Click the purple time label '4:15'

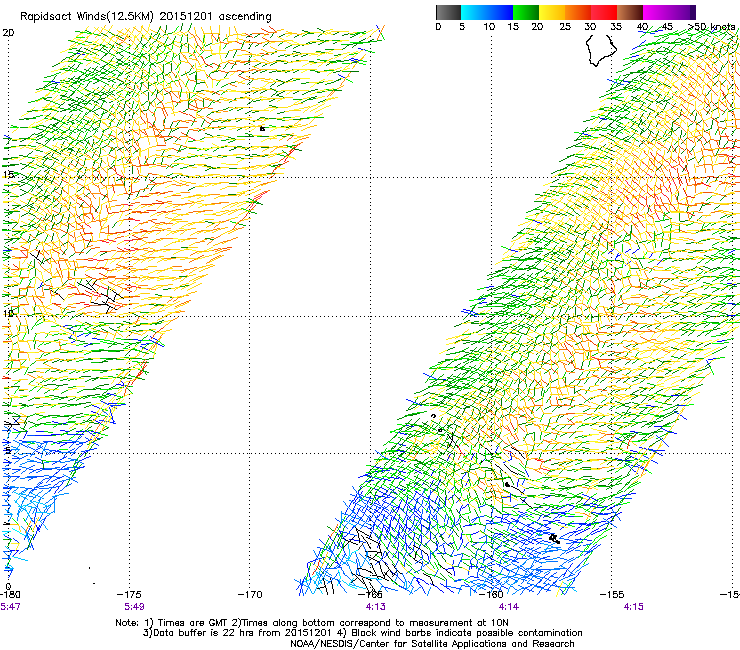point(633,607)
